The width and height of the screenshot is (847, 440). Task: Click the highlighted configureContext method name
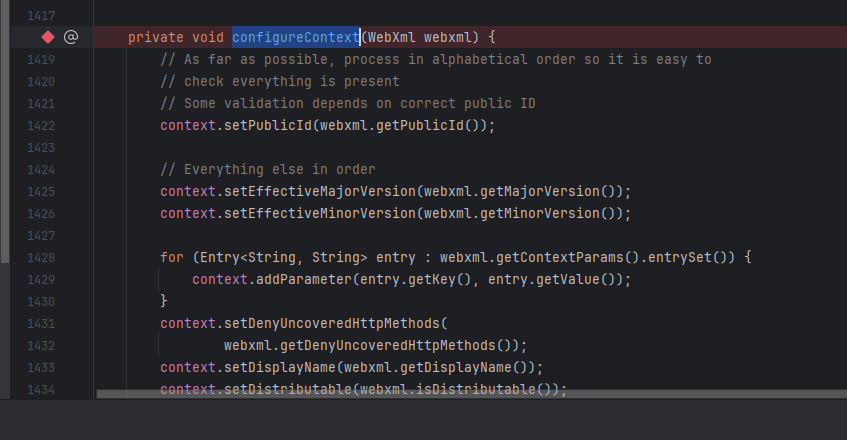coord(295,37)
